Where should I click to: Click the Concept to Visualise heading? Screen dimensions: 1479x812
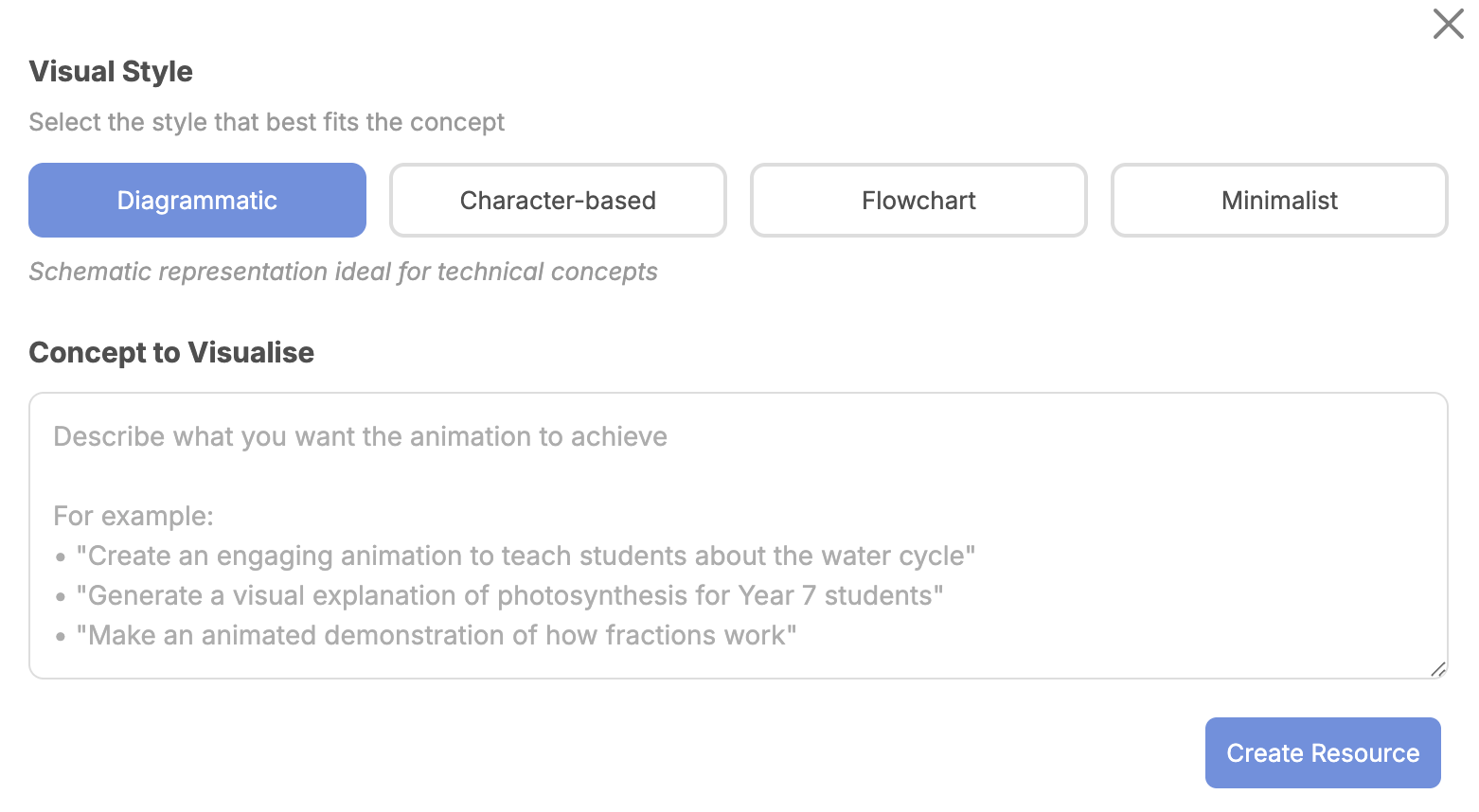[x=171, y=353]
